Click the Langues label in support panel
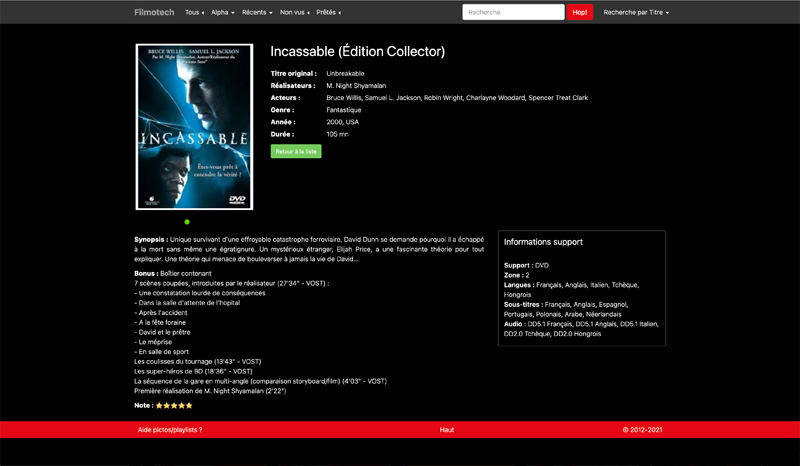 (519, 285)
